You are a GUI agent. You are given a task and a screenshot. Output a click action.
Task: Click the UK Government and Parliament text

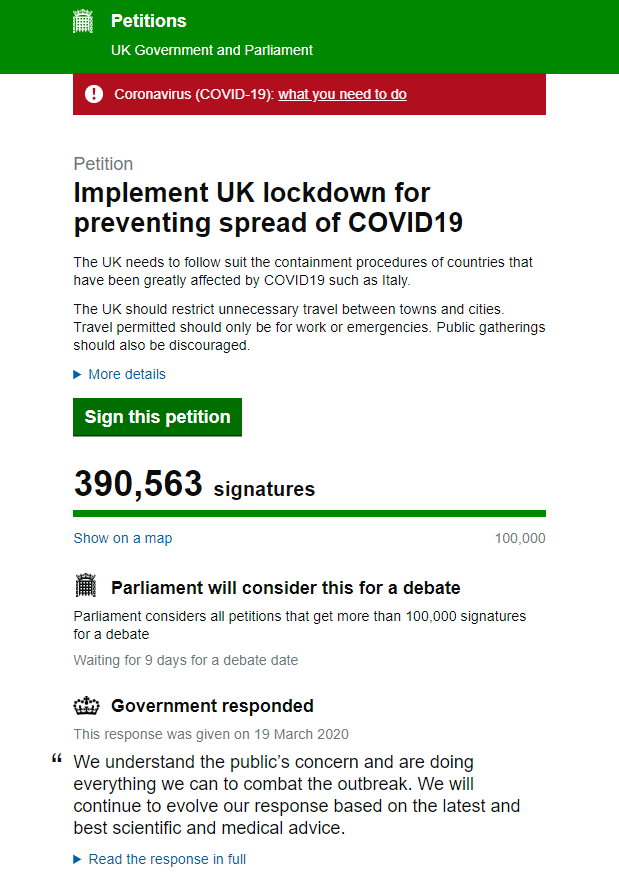tap(212, 50)
